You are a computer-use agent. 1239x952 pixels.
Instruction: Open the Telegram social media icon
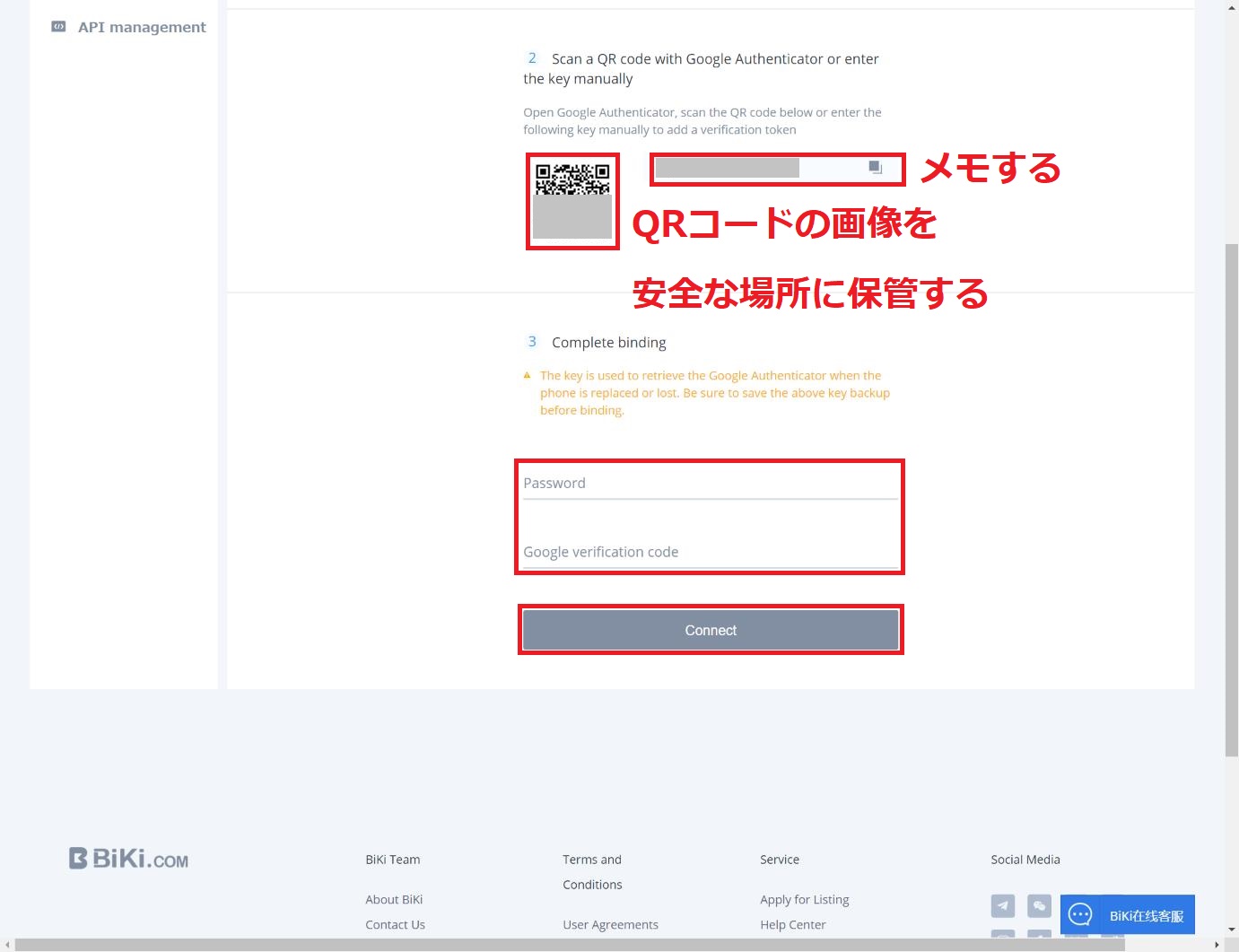point(1003,905)
